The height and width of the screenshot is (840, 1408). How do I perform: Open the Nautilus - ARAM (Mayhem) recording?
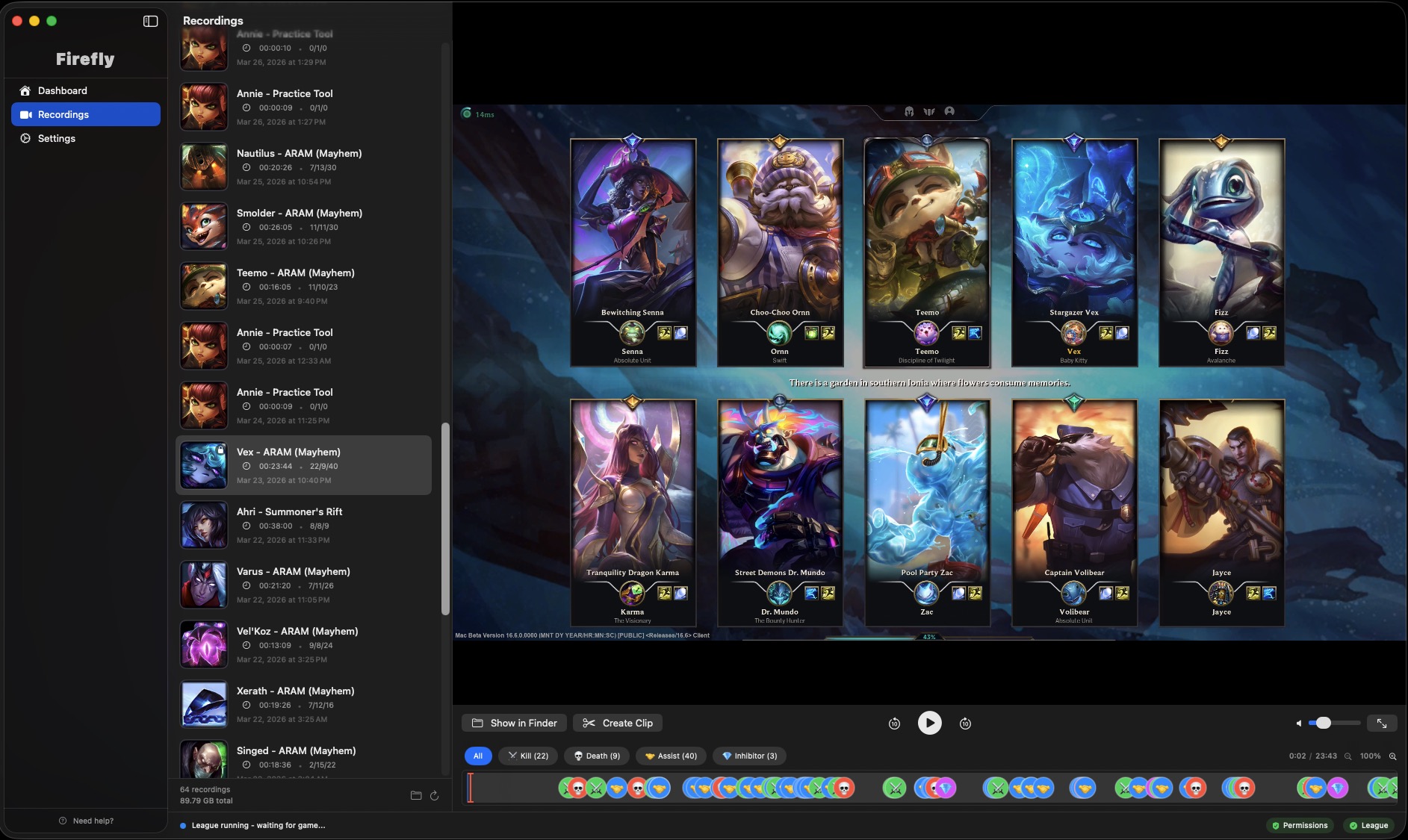tap(303, 167)
